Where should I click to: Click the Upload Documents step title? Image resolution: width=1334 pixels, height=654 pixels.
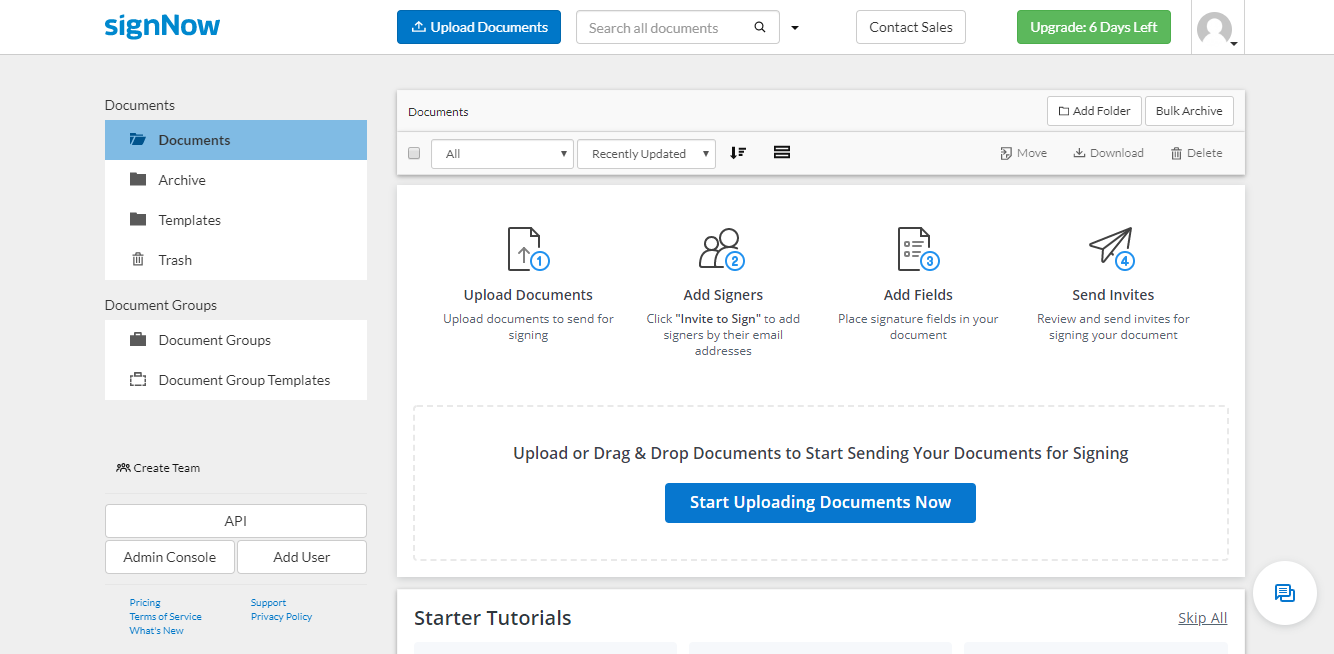click(528, 295)
